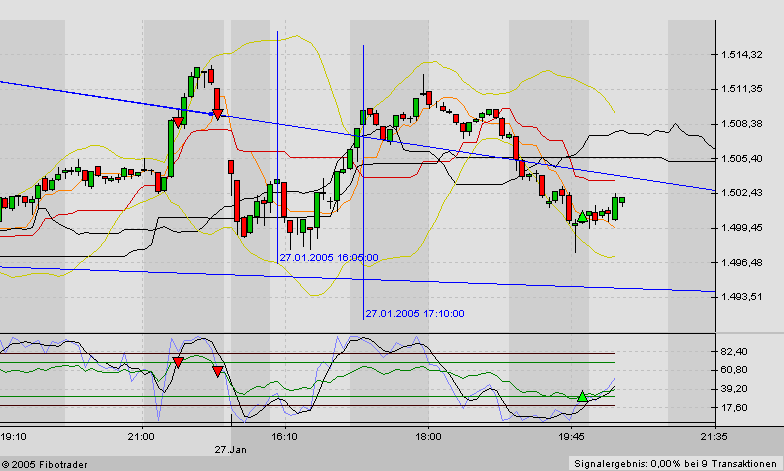784x471 pixels.
Task: Click the green buy arrow on the price chart
Action: point(582,216)
